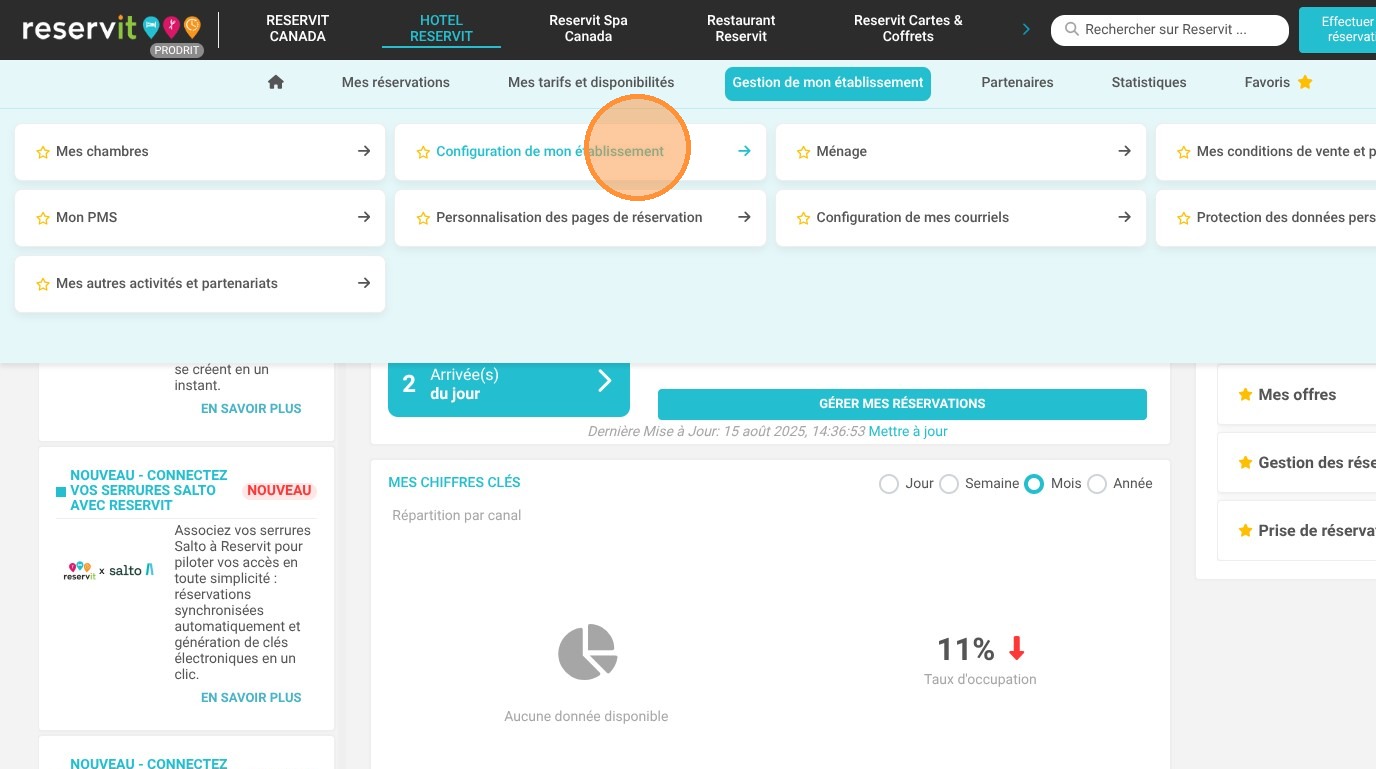Open Nouveau - Connectez vos serrures Salto headline
The width and height of the screenshot is (1376, 769).
click(149, 490)
